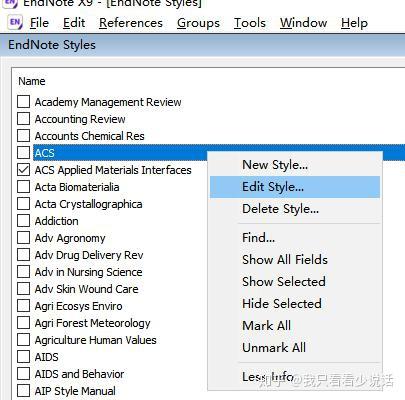This screenshot has width=405, height=400.
Task: Check the Acta Biomaterialia checkbox
Action: (23, 187)
